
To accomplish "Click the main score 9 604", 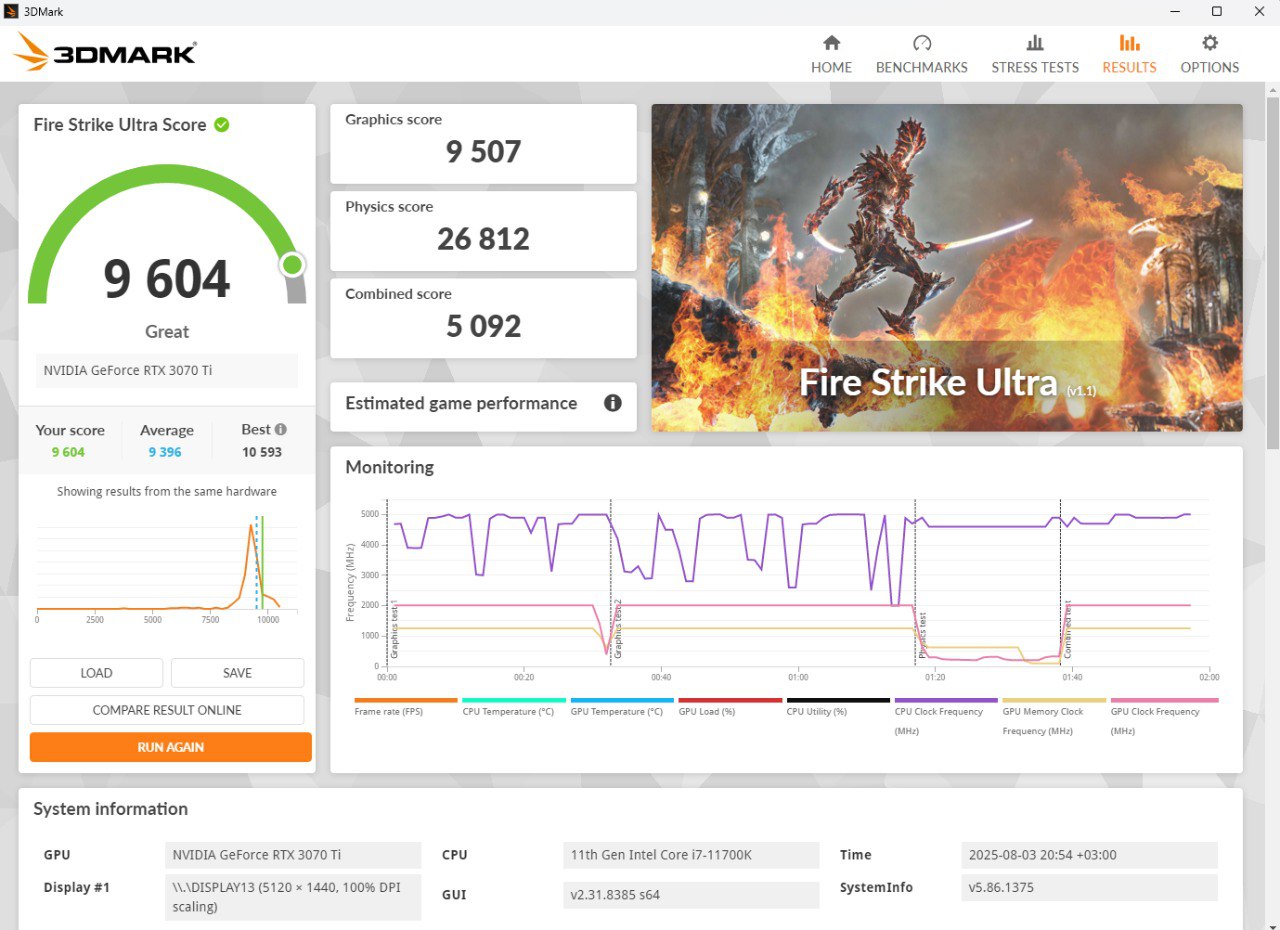I will pos(167,279).
